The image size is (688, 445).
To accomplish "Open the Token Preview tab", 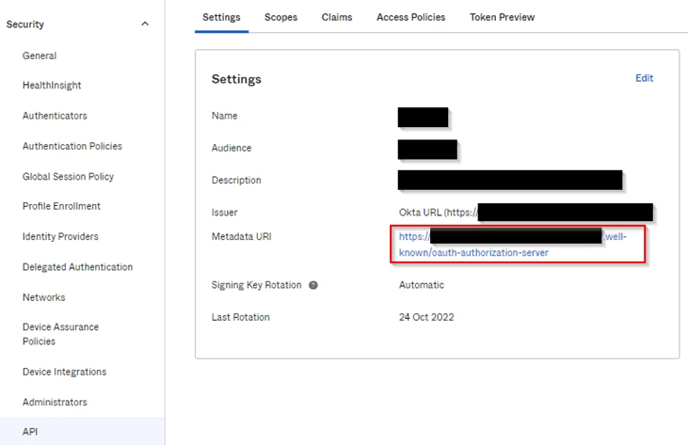I will pos(502,17).
